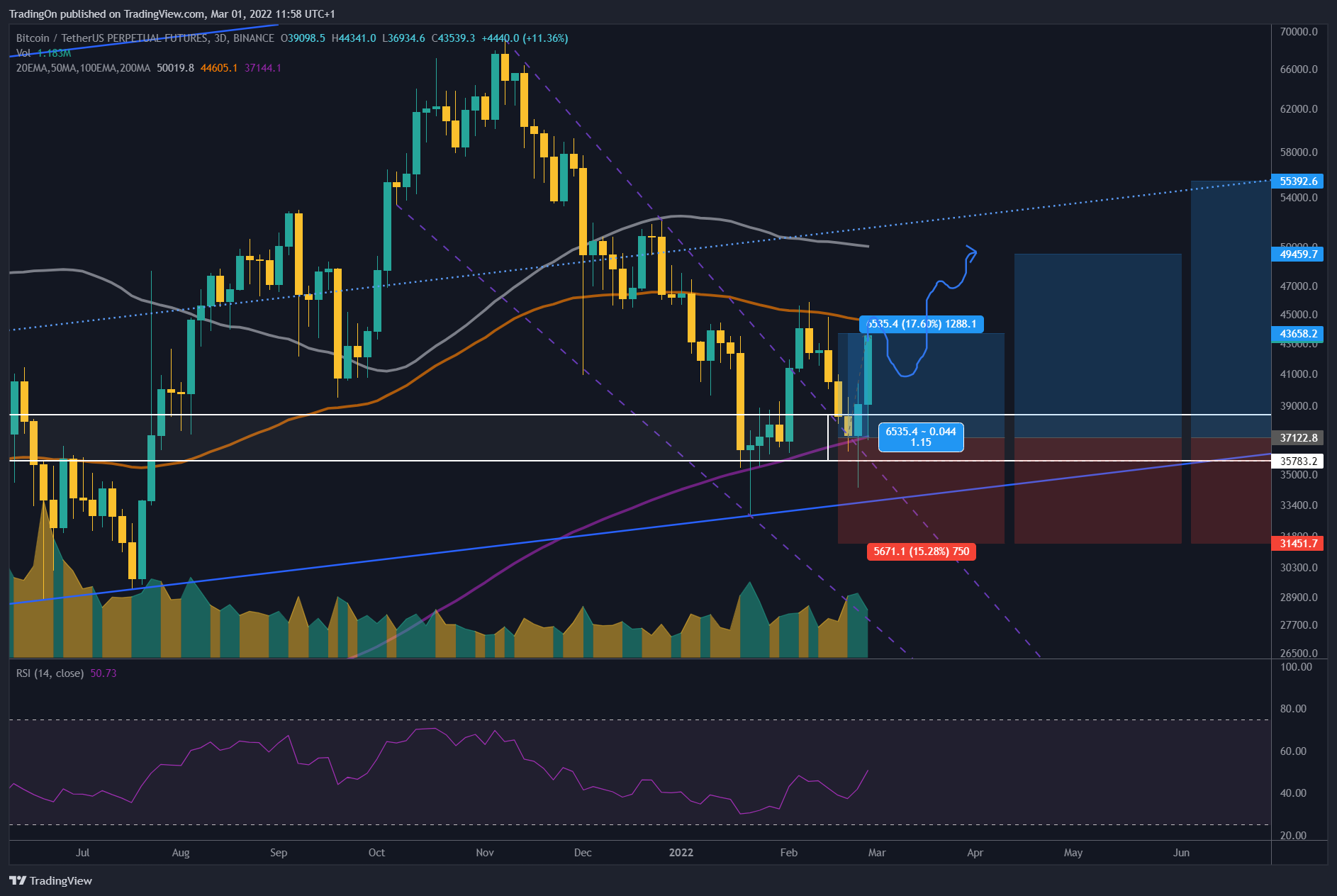Click the 30300.0 price axis tick
The width and height of the screenshot is (1337, 896).
(x=1299, y=568)
